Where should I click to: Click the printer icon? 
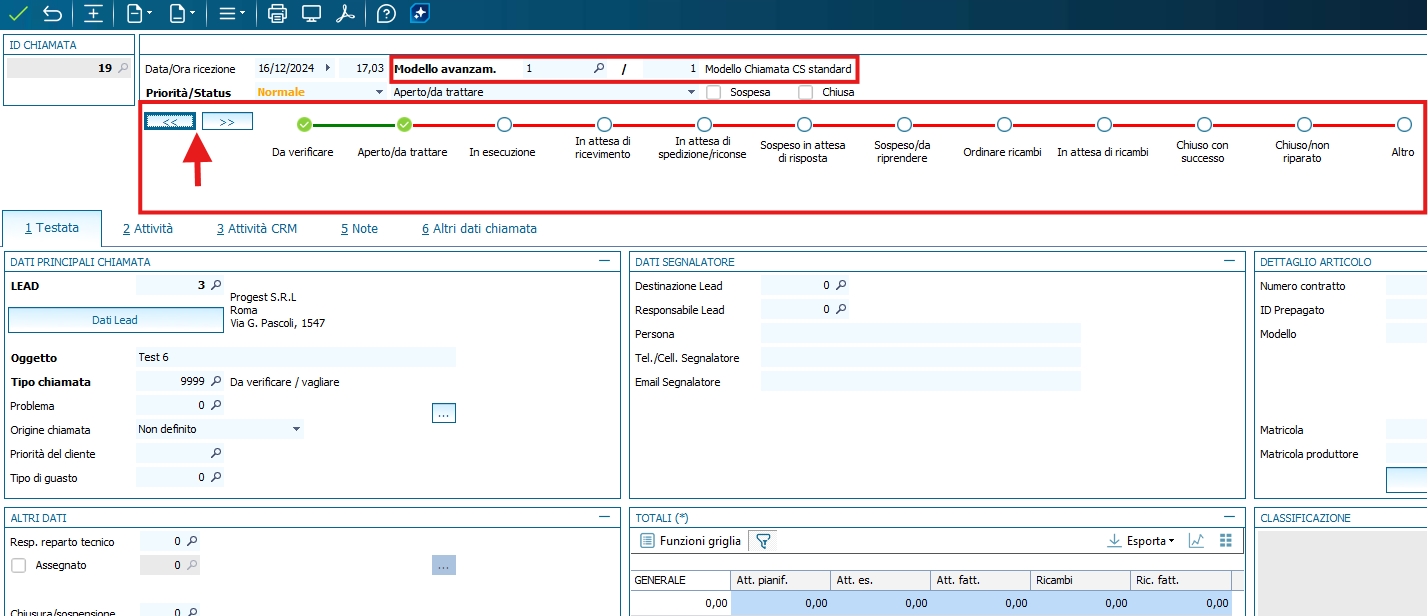[x=278, y=13]
